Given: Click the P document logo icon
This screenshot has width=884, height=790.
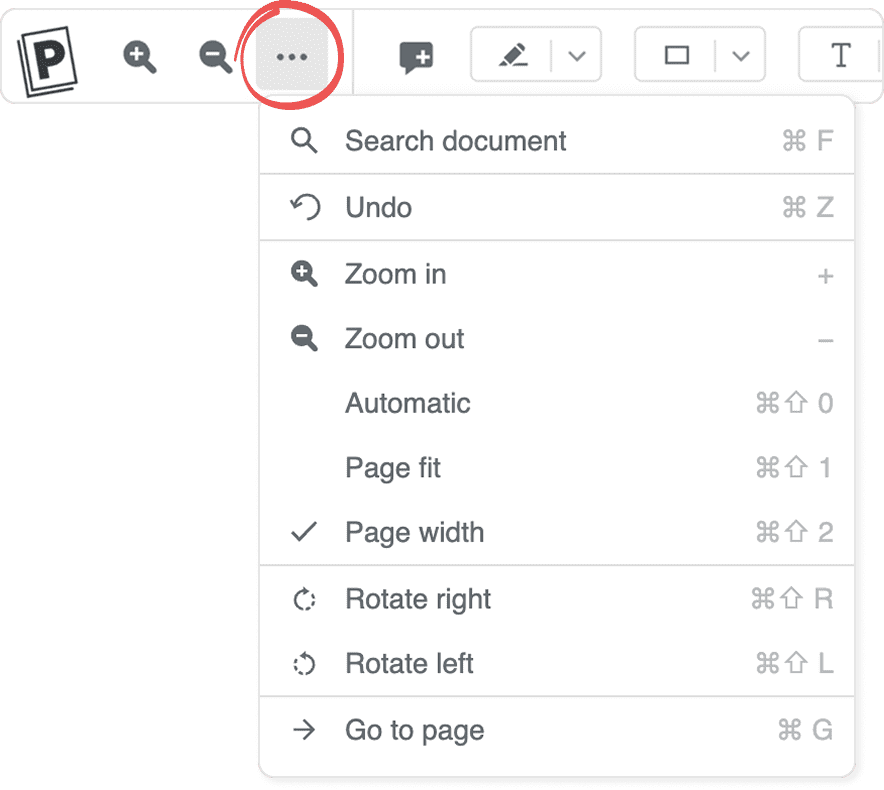Looking at the screenshot, I should pyautogui.click(x=48, y=55).
